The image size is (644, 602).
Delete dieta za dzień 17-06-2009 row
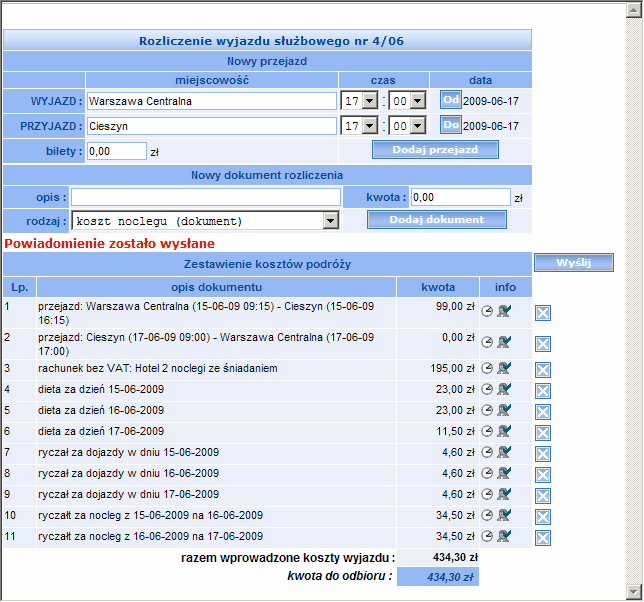tap(543, 433)
